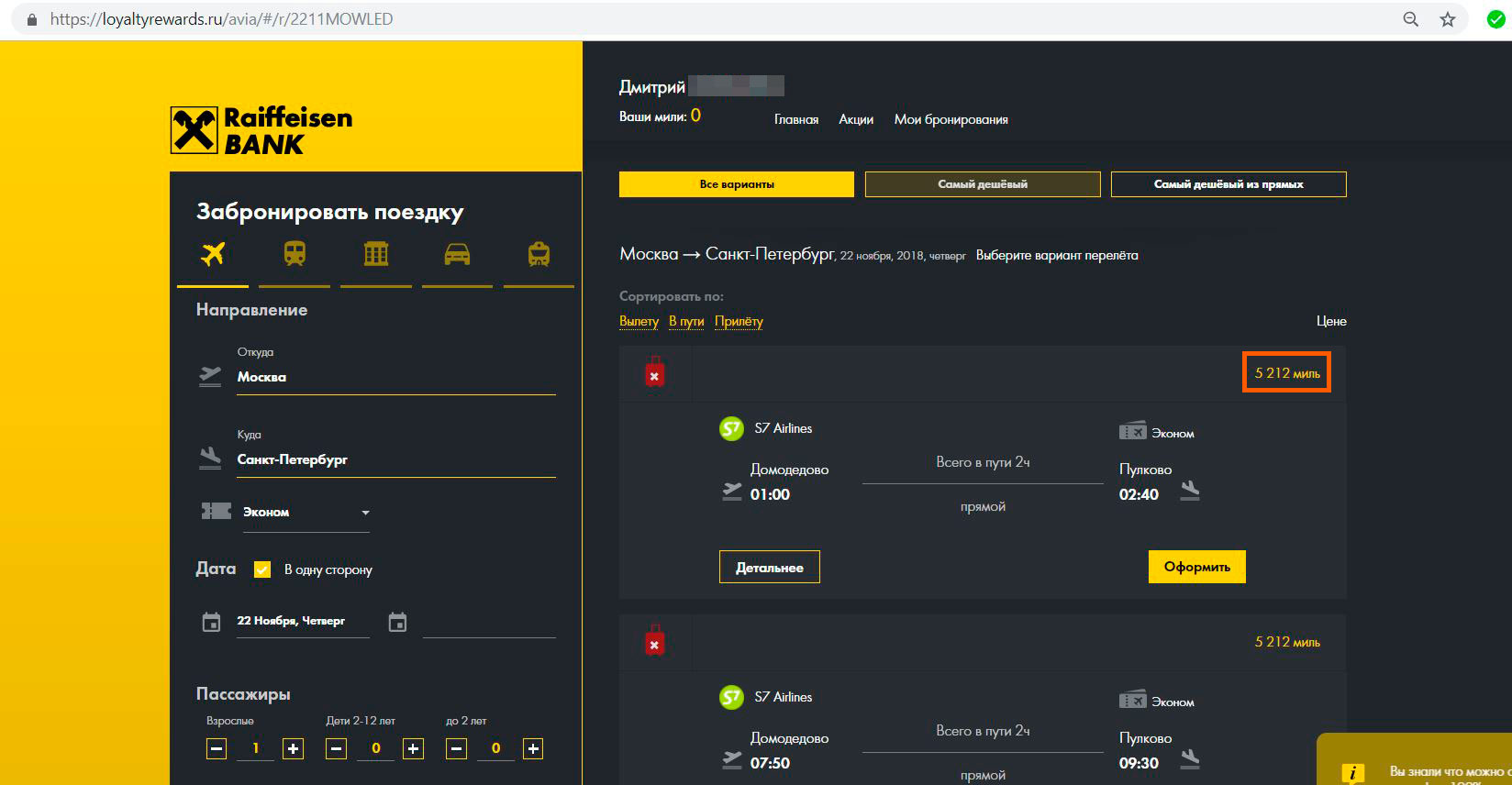Screen dimensions: 1512x785
Task: Click the return date calendar icon
Action: [397, 623]
